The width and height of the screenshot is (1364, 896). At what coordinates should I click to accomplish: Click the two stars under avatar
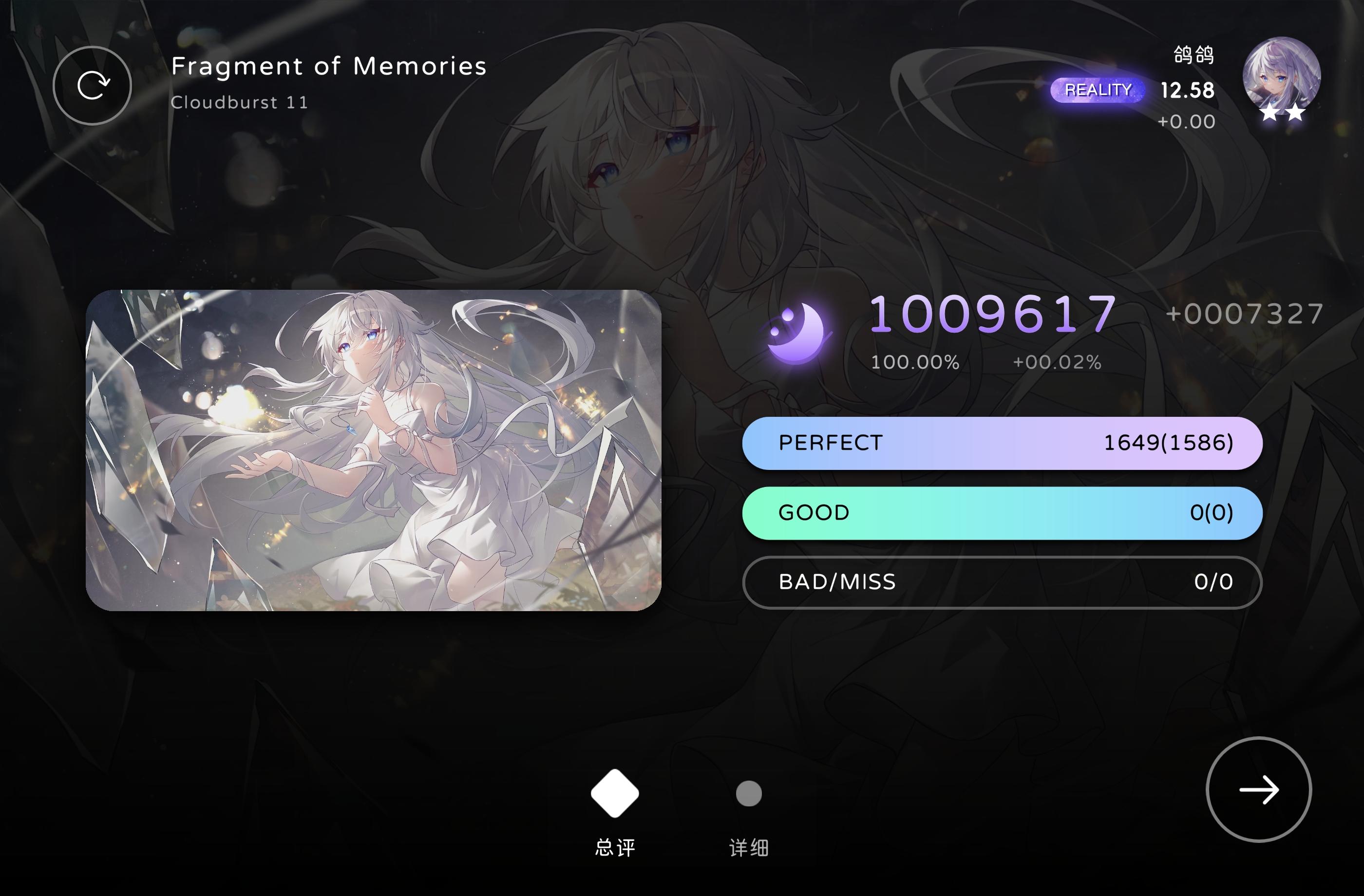coord(1282,112)
